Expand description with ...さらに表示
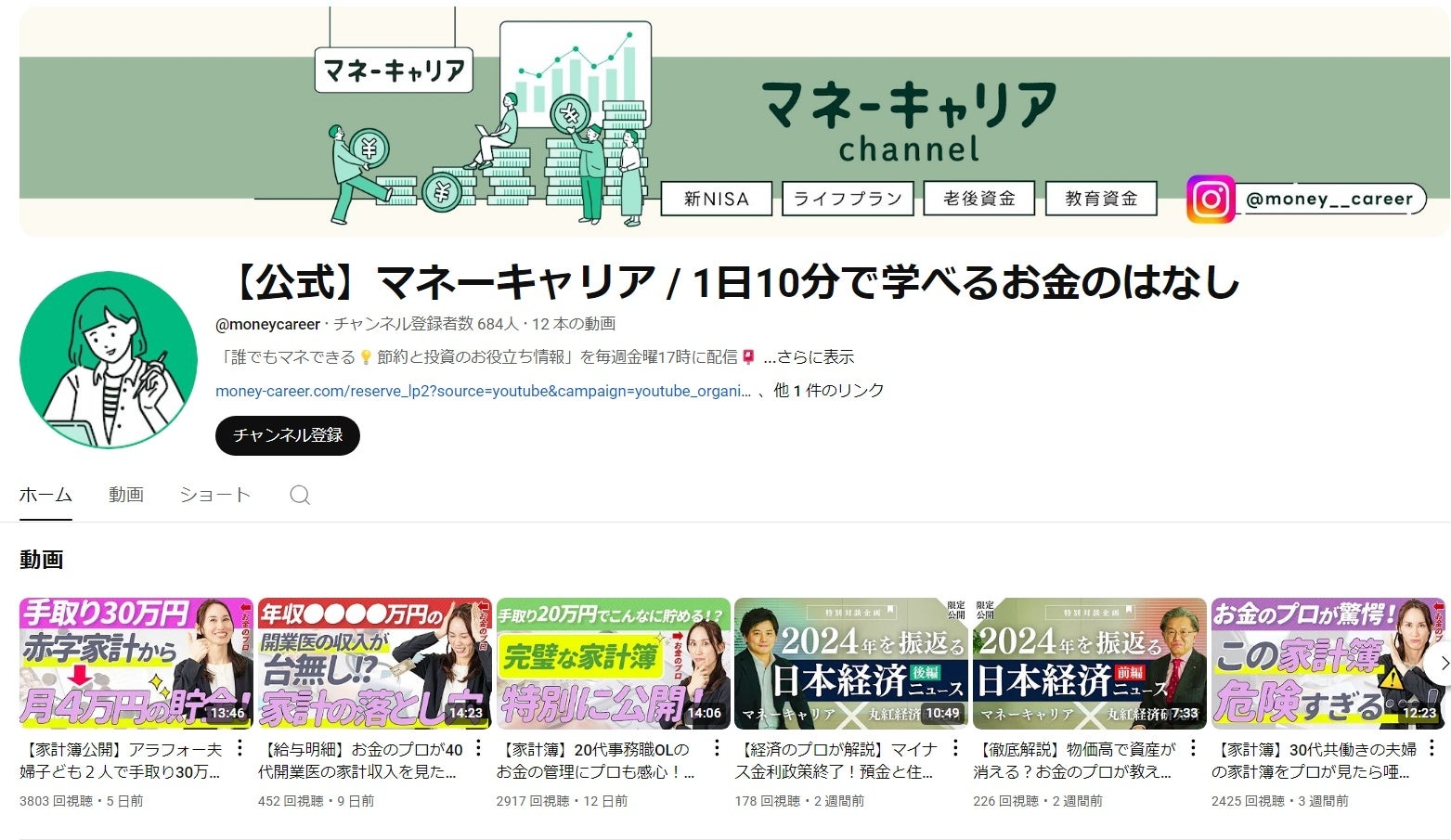The height and width of the screenshot is (840, 1451). tap(809, 357)
